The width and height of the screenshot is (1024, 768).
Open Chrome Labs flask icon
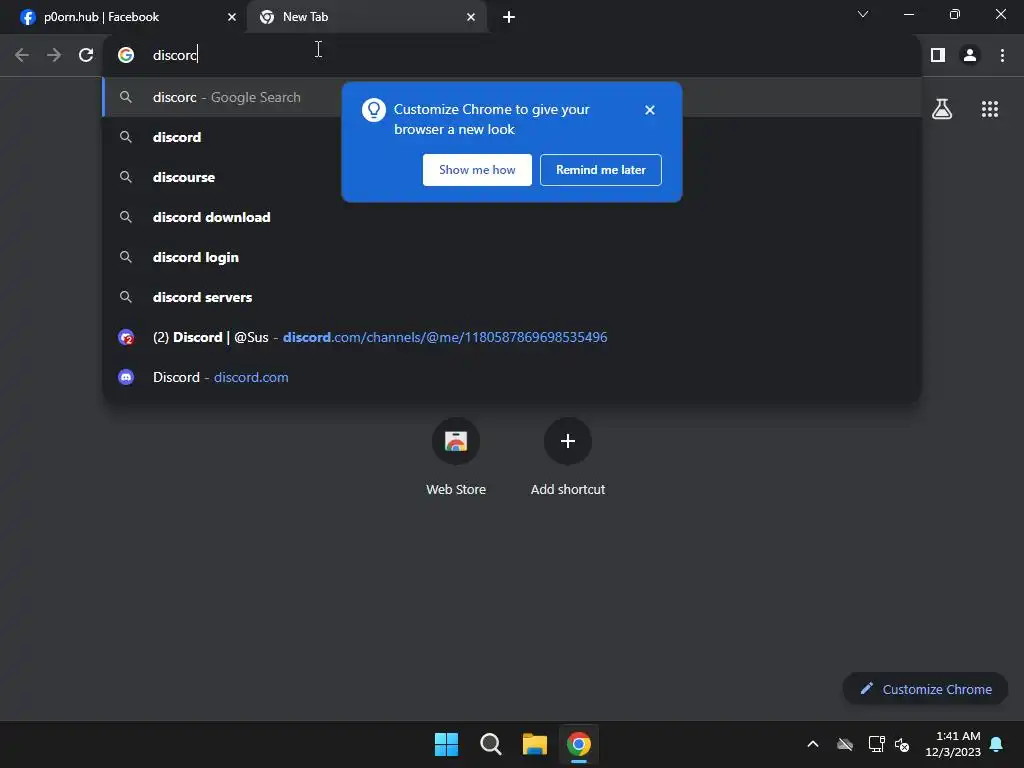[x=942, y=109]
